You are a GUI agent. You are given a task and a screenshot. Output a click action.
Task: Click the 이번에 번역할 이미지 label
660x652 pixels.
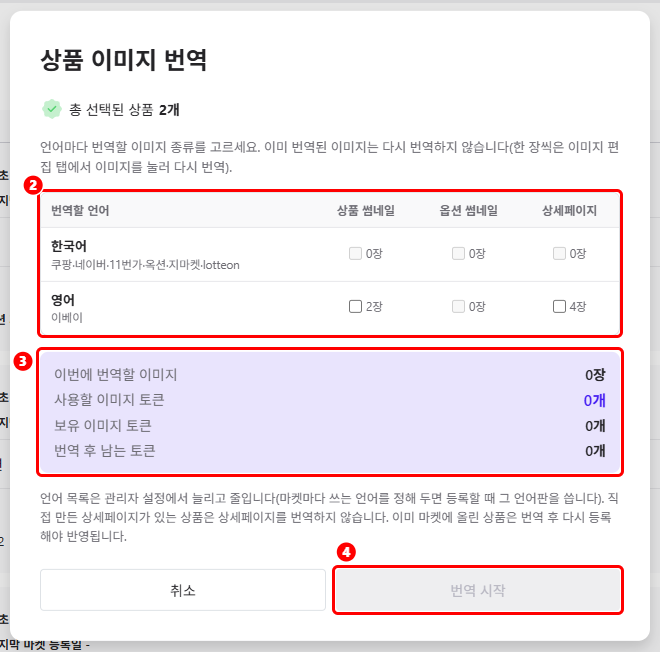[115, 374]
